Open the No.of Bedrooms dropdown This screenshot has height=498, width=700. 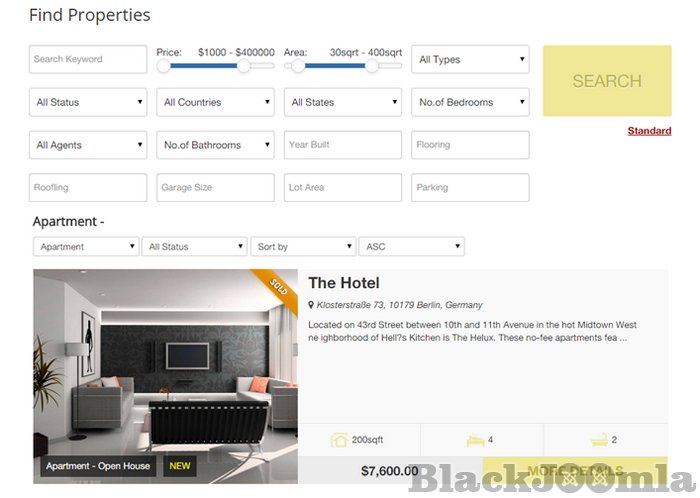tap(470, 102)
